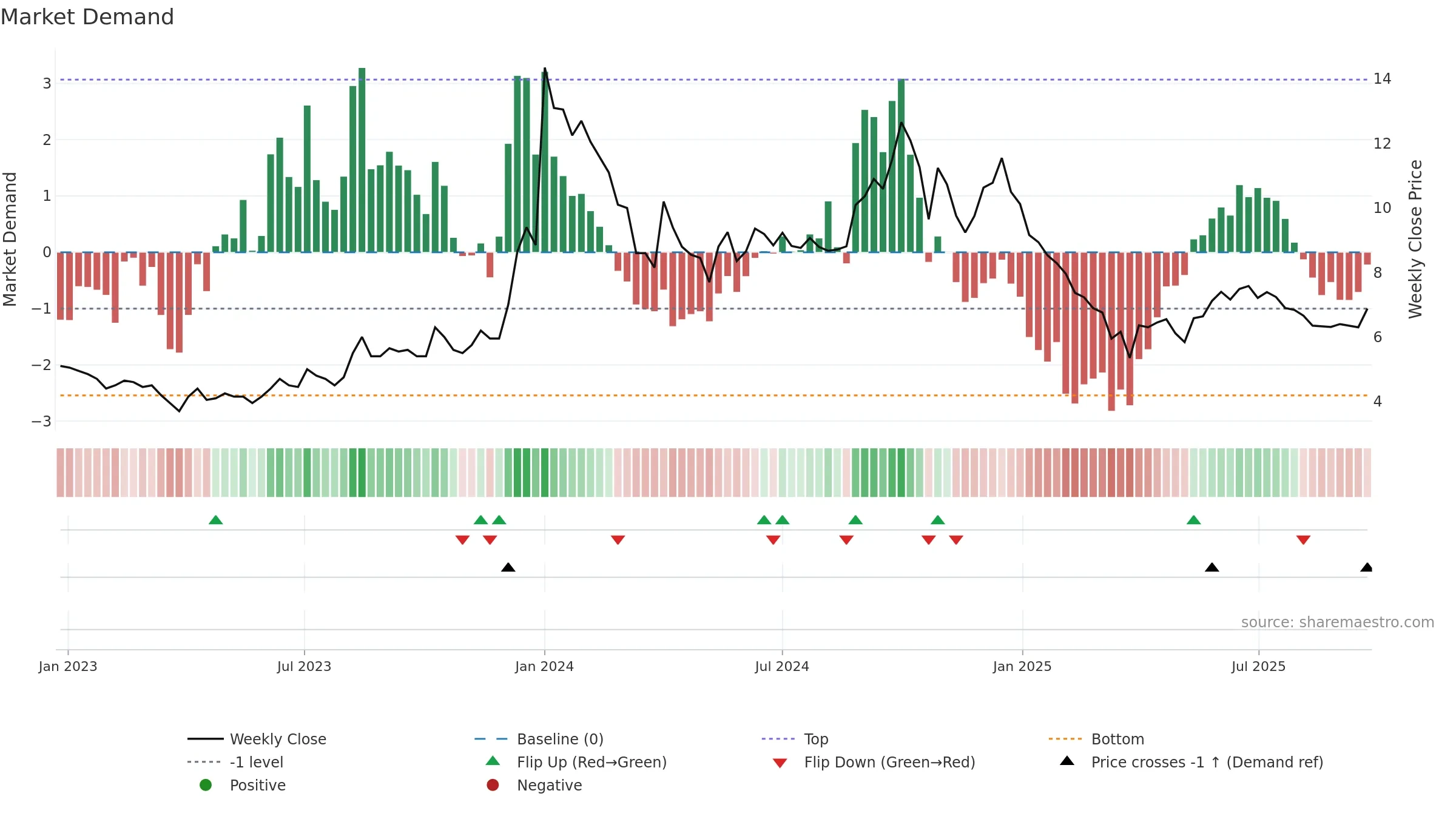This screenshot has height=819, width=1456.
Task: Click the Negative legend label
Action: (x=549, y=785)
